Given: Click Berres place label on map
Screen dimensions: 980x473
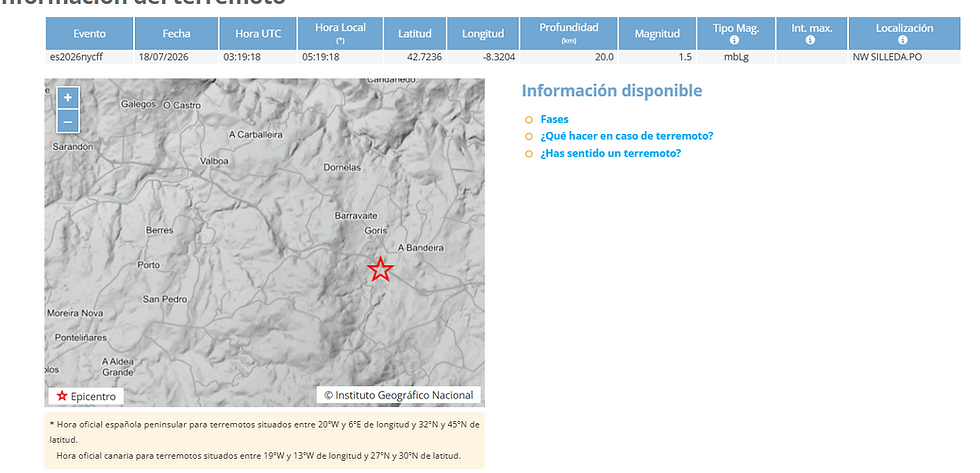Looking at the screenshot, I should click(x=159, y=230).
